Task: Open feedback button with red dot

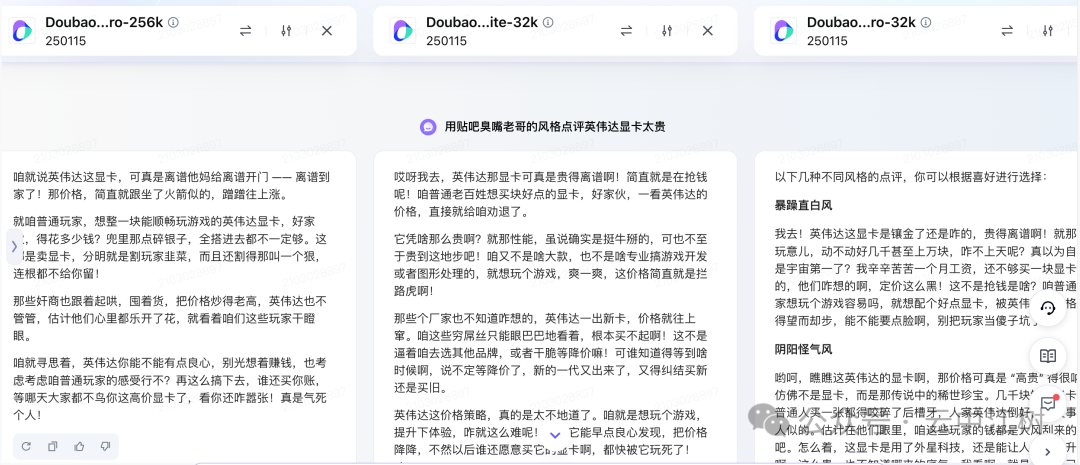Action: coord(1048,404)
